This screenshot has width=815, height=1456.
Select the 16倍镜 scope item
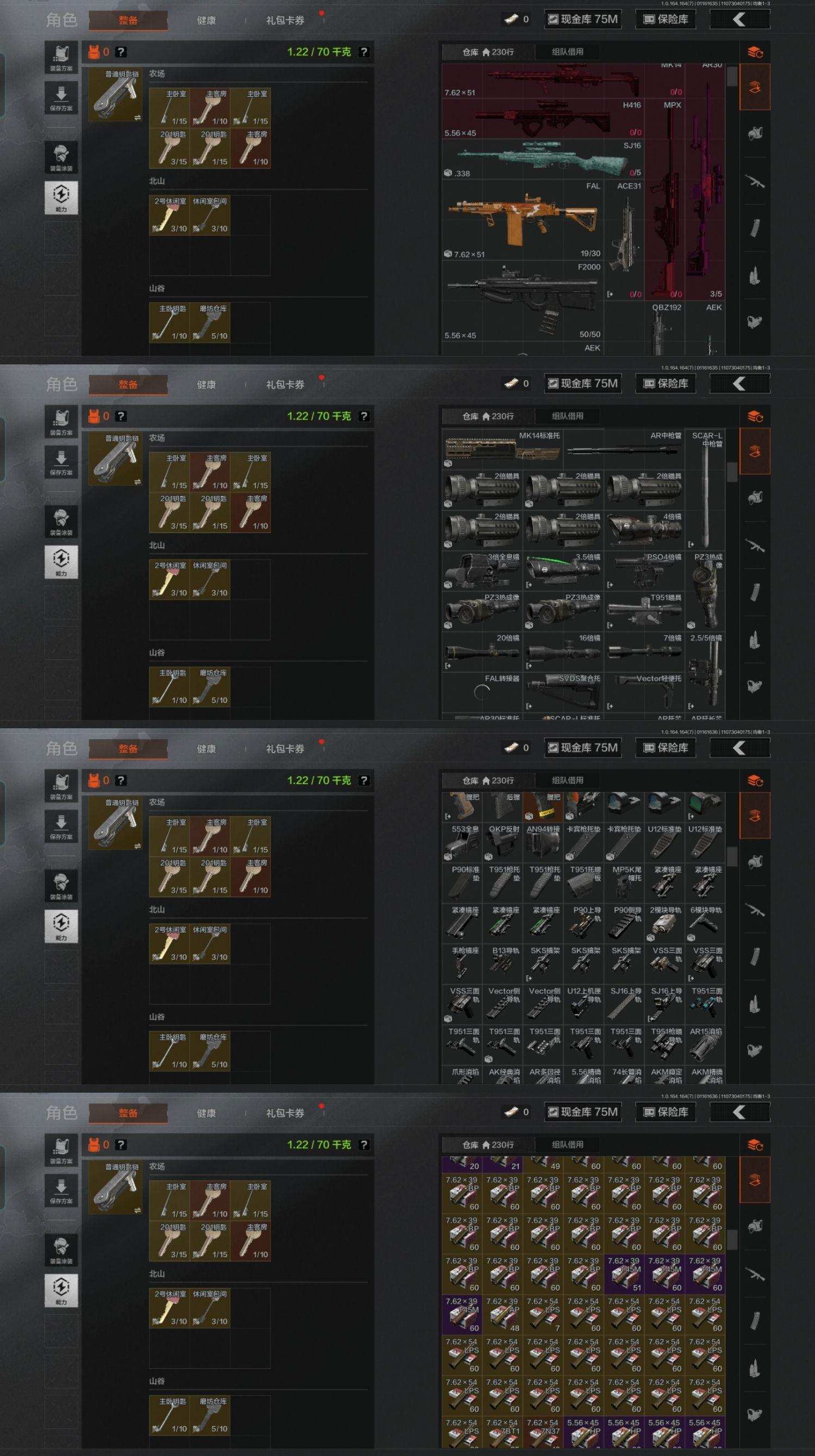pyautogui.click(x=563, y=652)
